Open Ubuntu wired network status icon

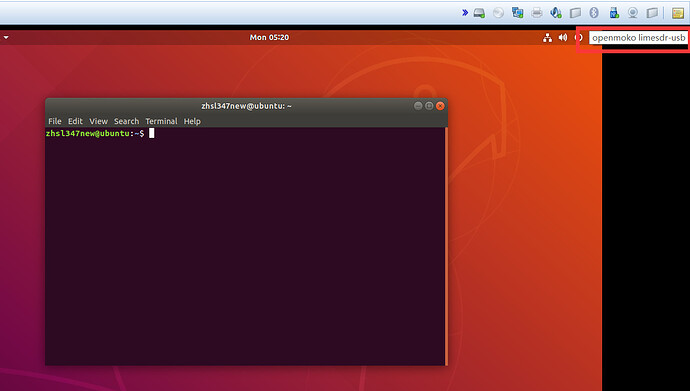coord(547,38)
